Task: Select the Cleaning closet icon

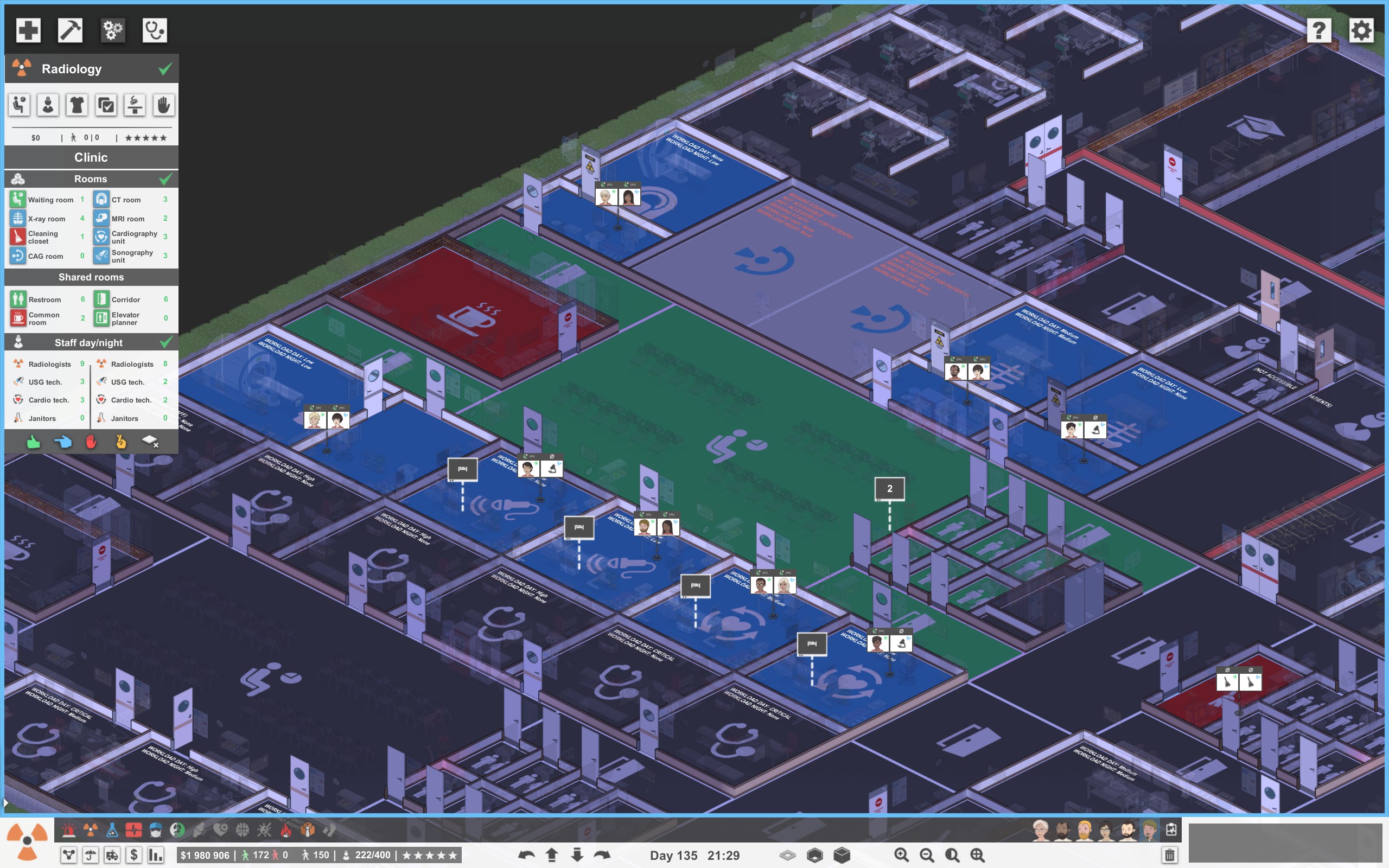Action: 18,237
